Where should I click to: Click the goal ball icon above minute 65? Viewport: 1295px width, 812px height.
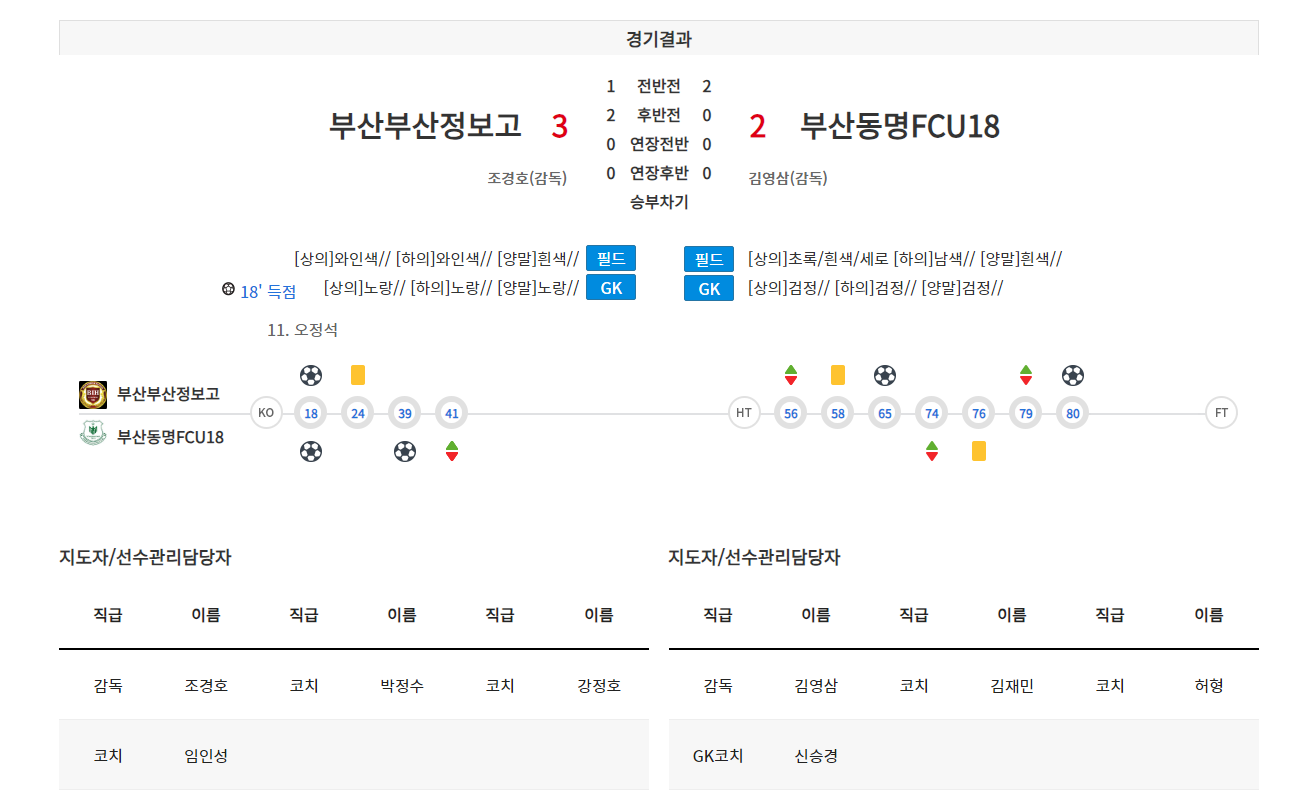tap(885, 375)
